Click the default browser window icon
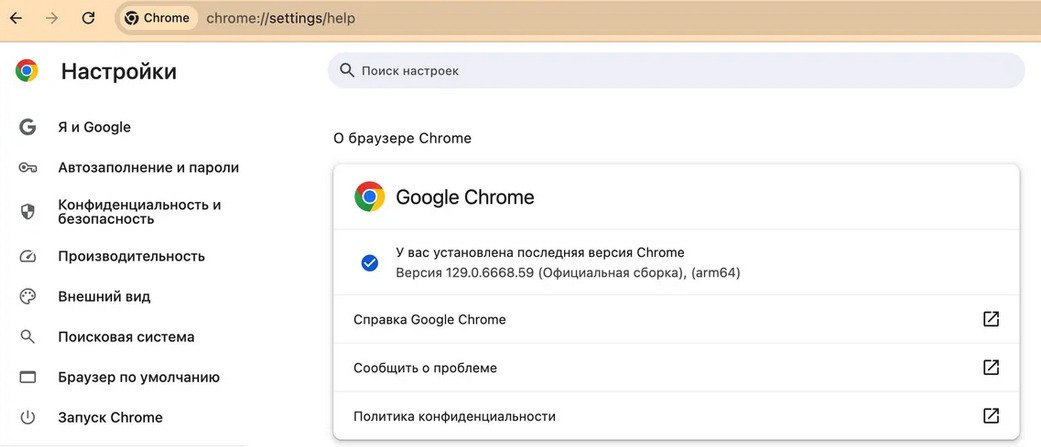 coord(27,377)
